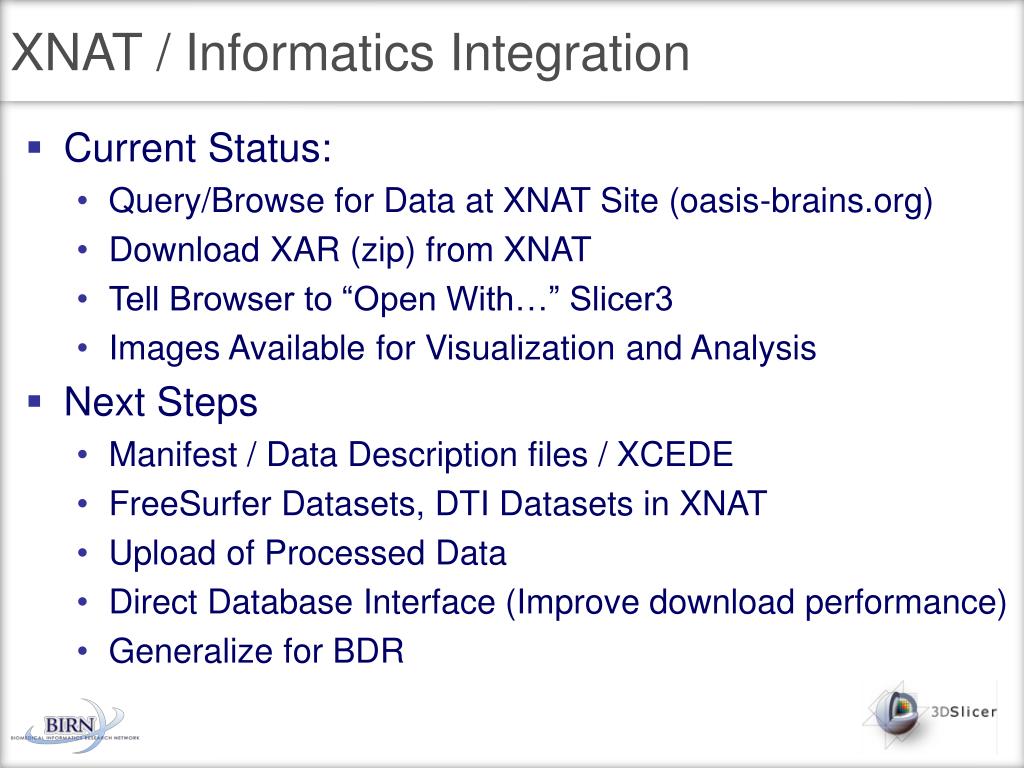This screenshot has width=1024, height=768.
Task: Click the Download XAR (zip) from XNAT line
Action: (x=350, y=250)
